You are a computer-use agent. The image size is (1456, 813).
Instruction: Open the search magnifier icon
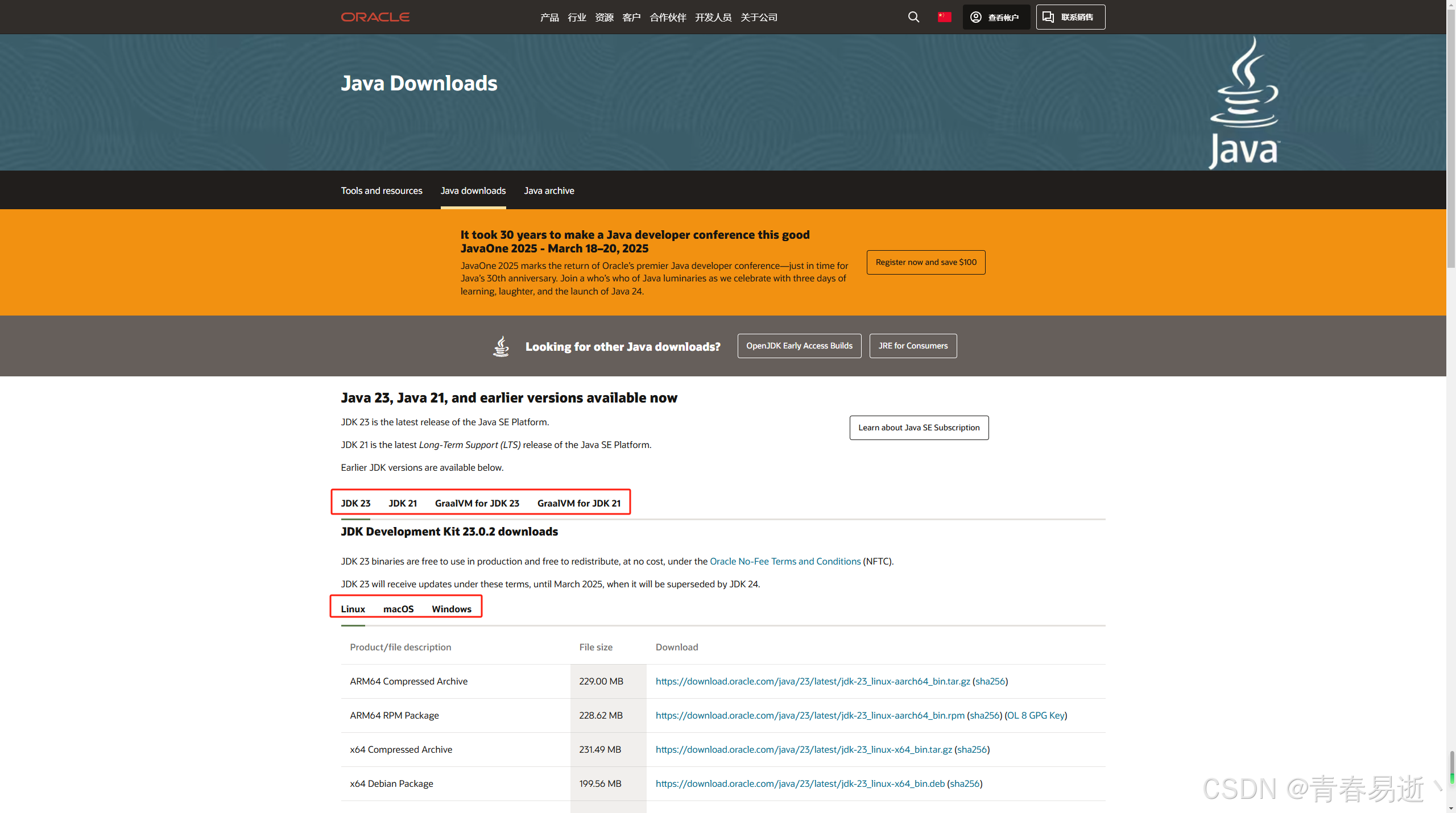tap(913, 16)
